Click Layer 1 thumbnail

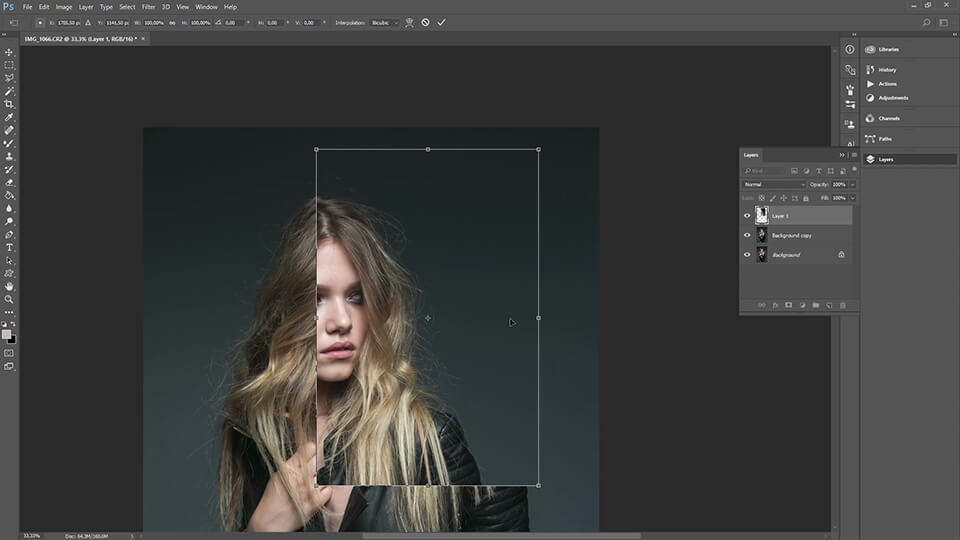[x=762, y=216]
